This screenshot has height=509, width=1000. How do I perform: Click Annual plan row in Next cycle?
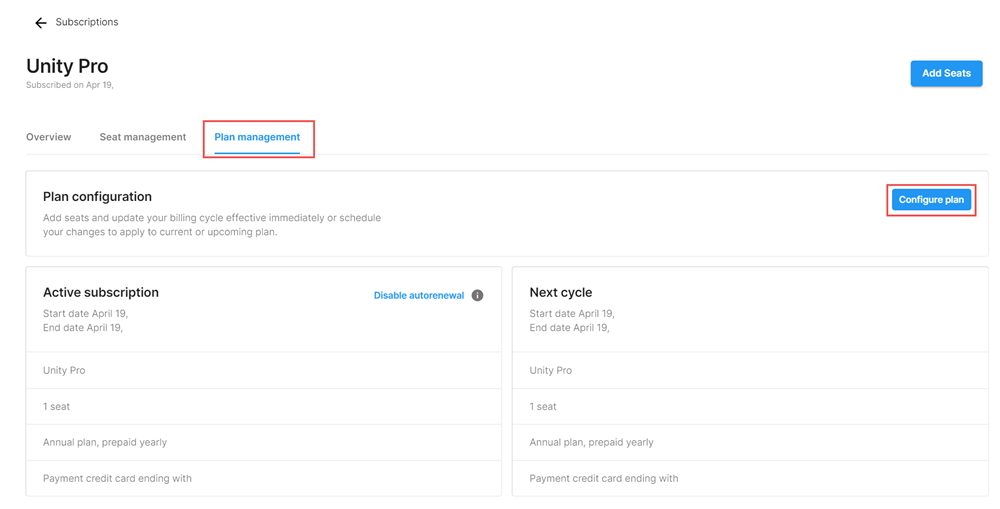(x=750, y=443)
